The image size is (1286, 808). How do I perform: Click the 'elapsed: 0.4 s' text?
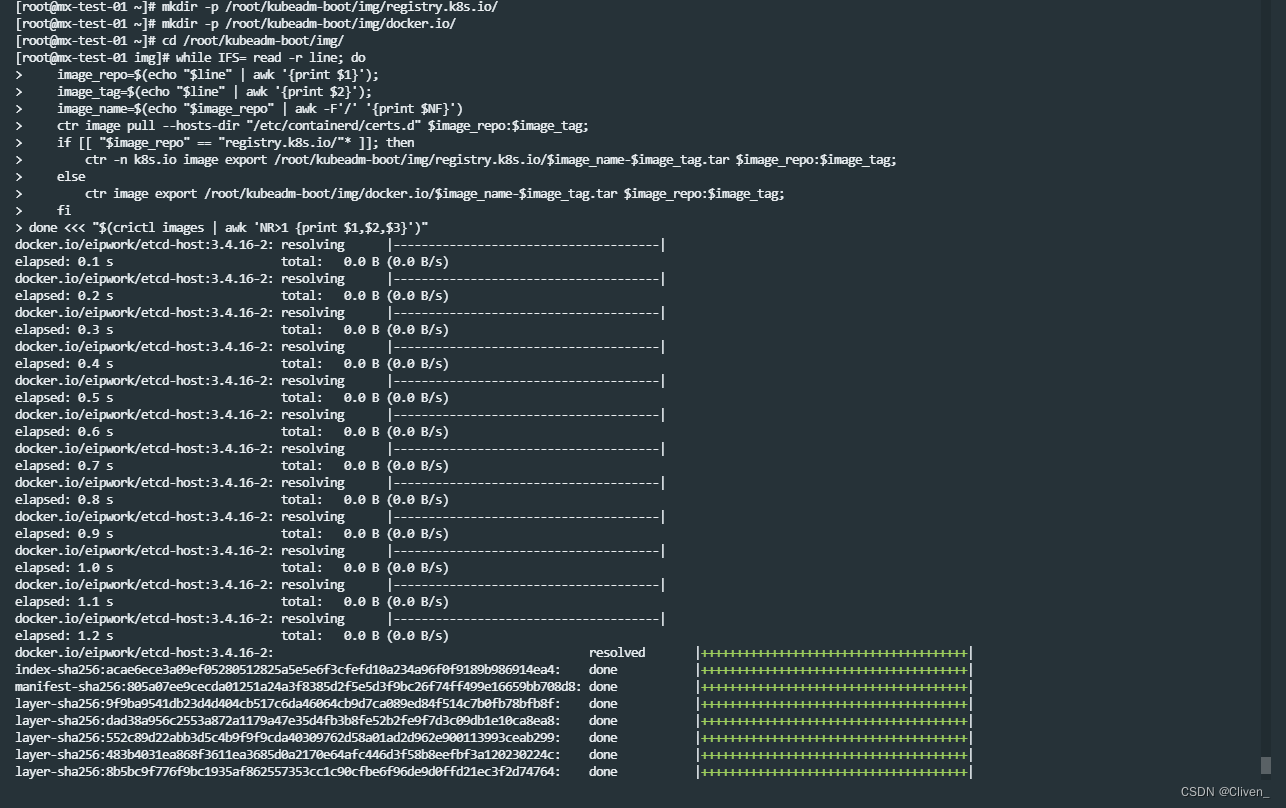click(x=64, y=364)
